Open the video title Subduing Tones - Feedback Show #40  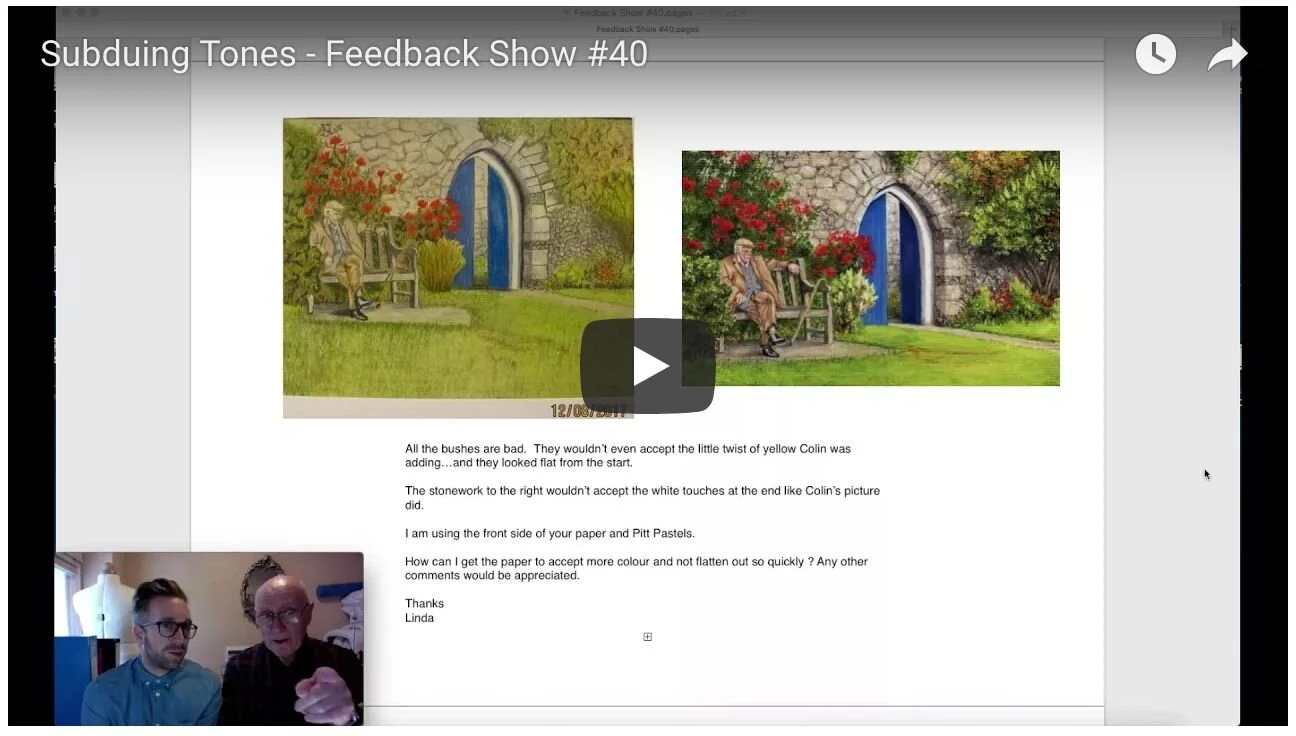click(x=344, y=54)
